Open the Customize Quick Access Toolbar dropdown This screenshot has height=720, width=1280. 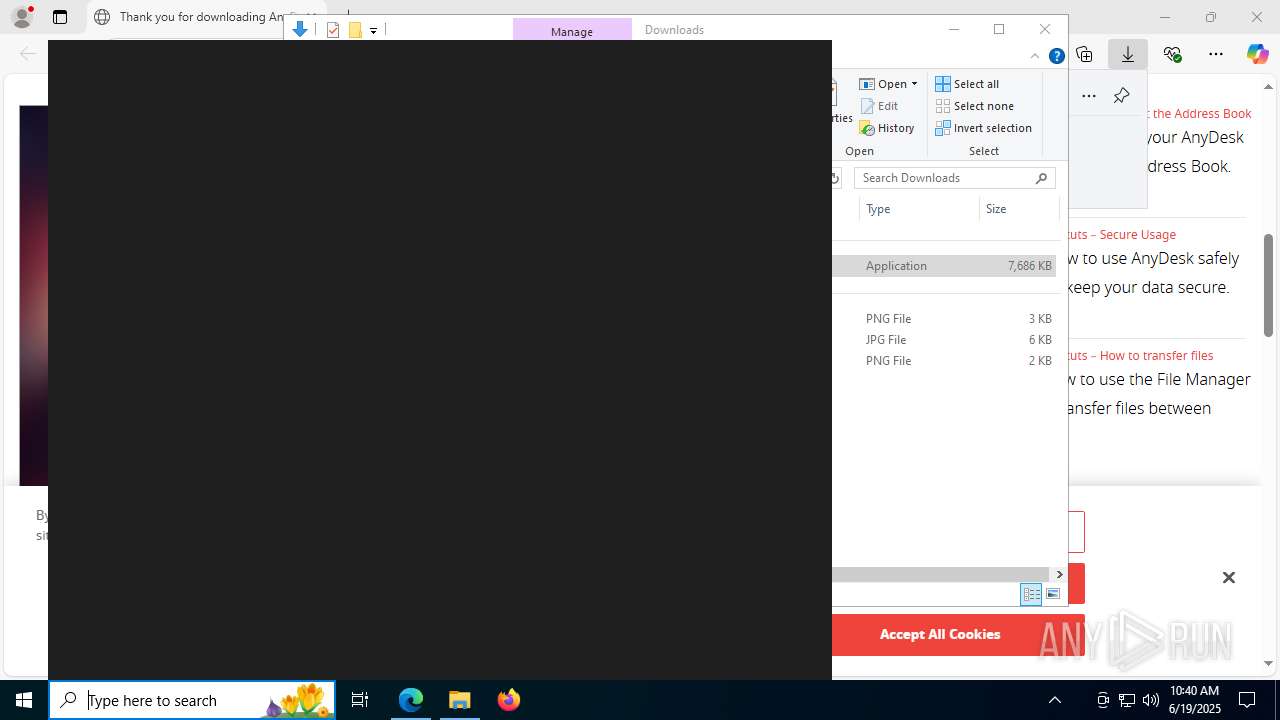(x=373, y=31)
